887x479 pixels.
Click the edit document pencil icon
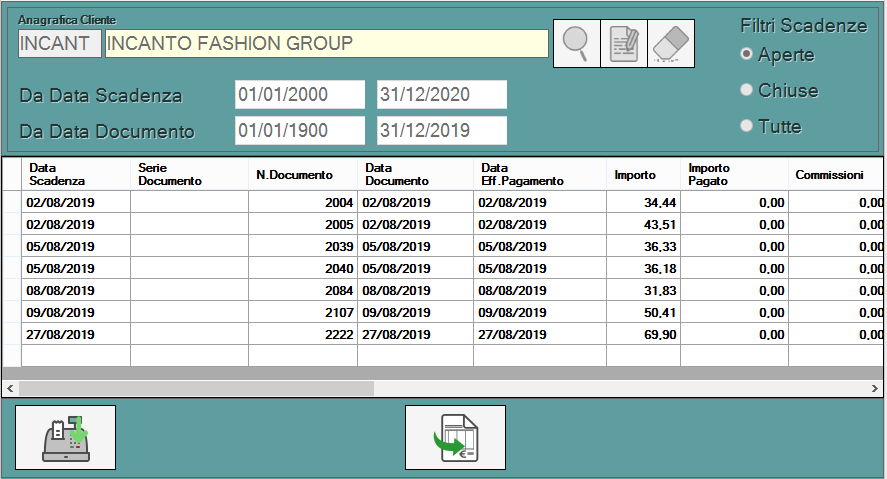[x=624, y=43]
